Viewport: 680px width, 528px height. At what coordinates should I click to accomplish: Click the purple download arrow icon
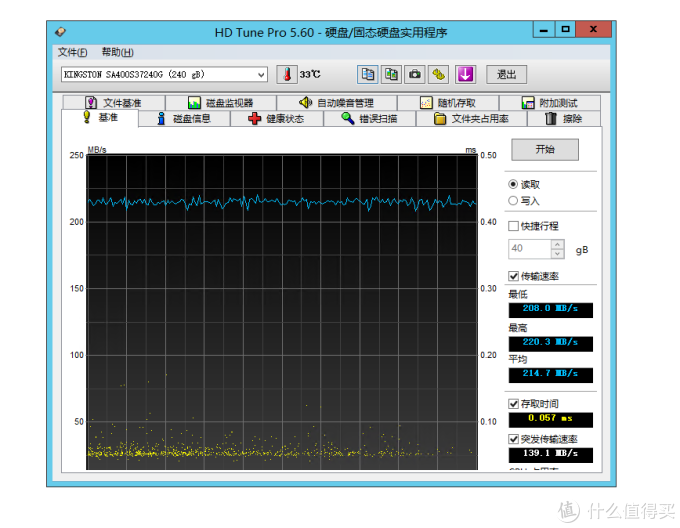(465, 75)
